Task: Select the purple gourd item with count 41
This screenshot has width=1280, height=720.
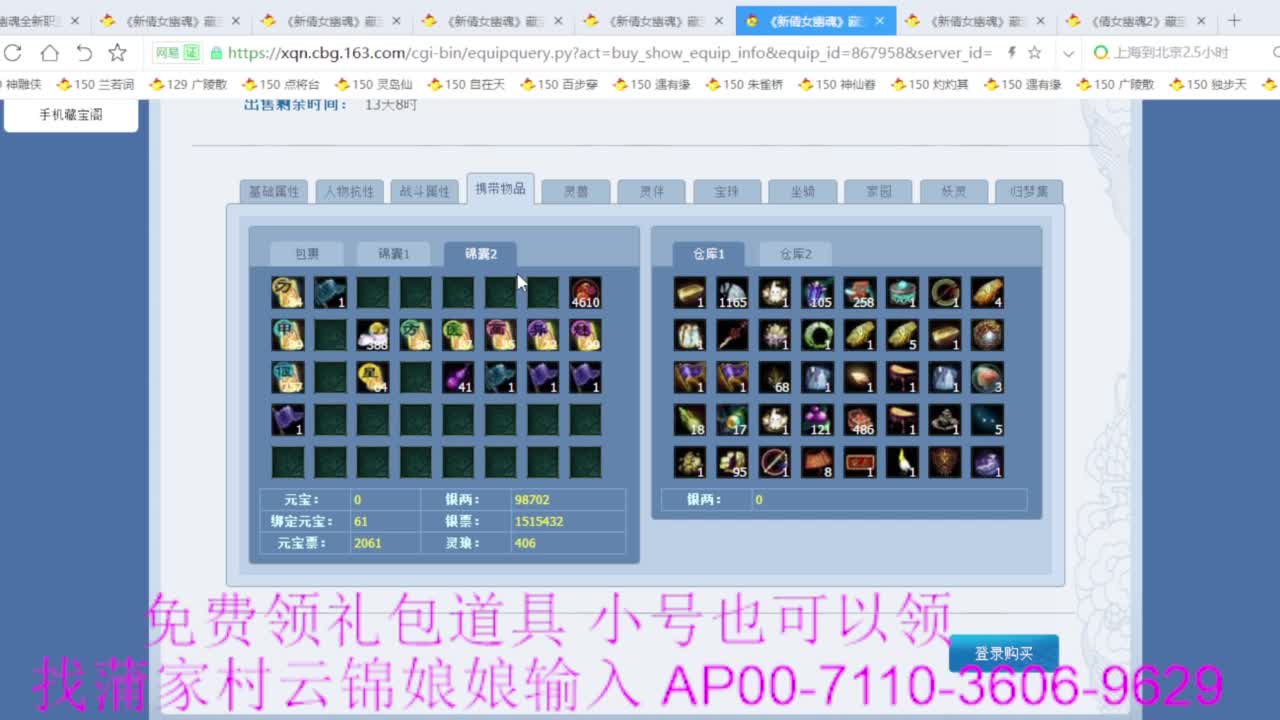Action: (x=458, y=377)
